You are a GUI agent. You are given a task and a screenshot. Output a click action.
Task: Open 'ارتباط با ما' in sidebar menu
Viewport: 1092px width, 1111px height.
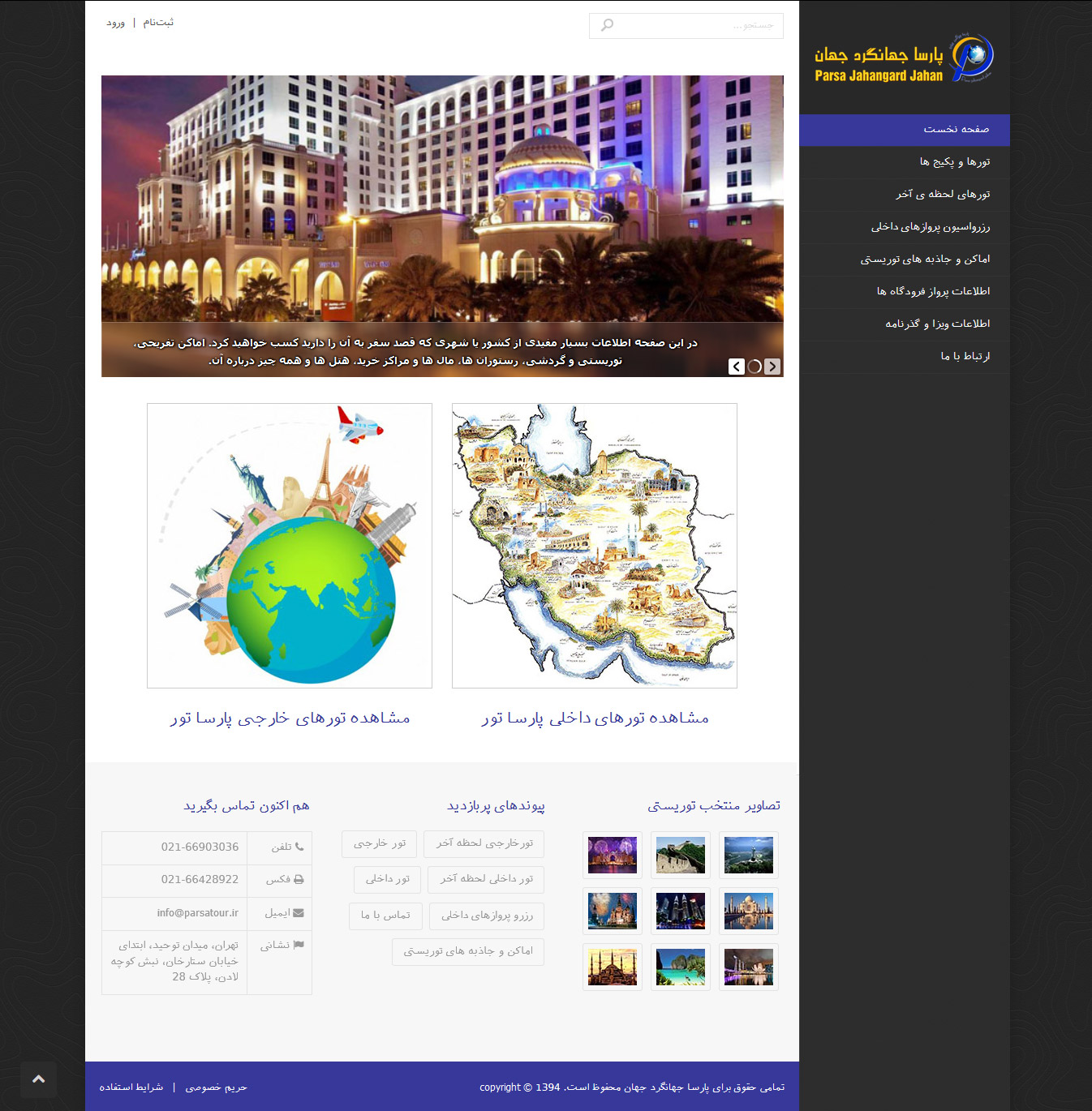coord(965,357)
